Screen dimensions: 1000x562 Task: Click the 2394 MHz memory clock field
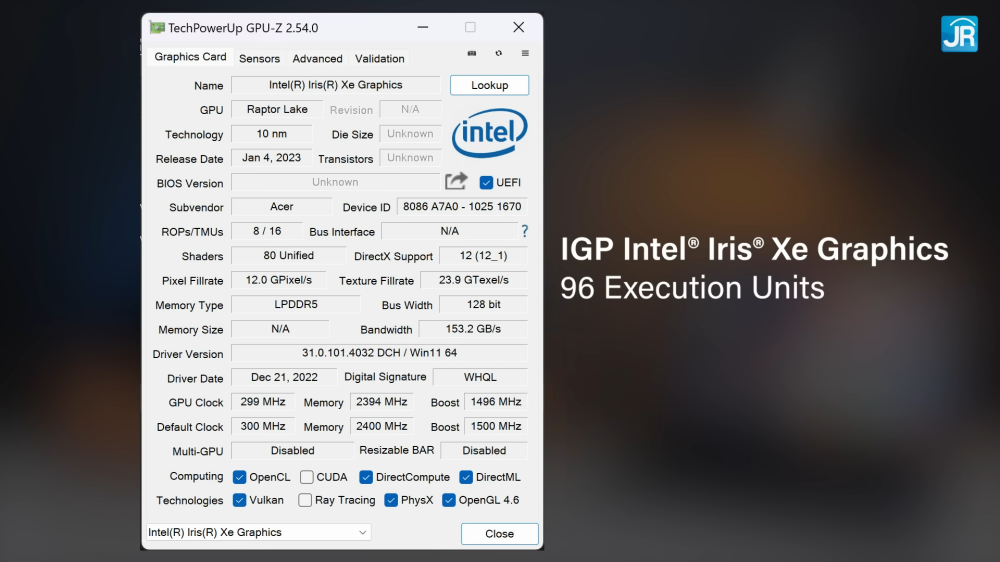click(382, 402)
